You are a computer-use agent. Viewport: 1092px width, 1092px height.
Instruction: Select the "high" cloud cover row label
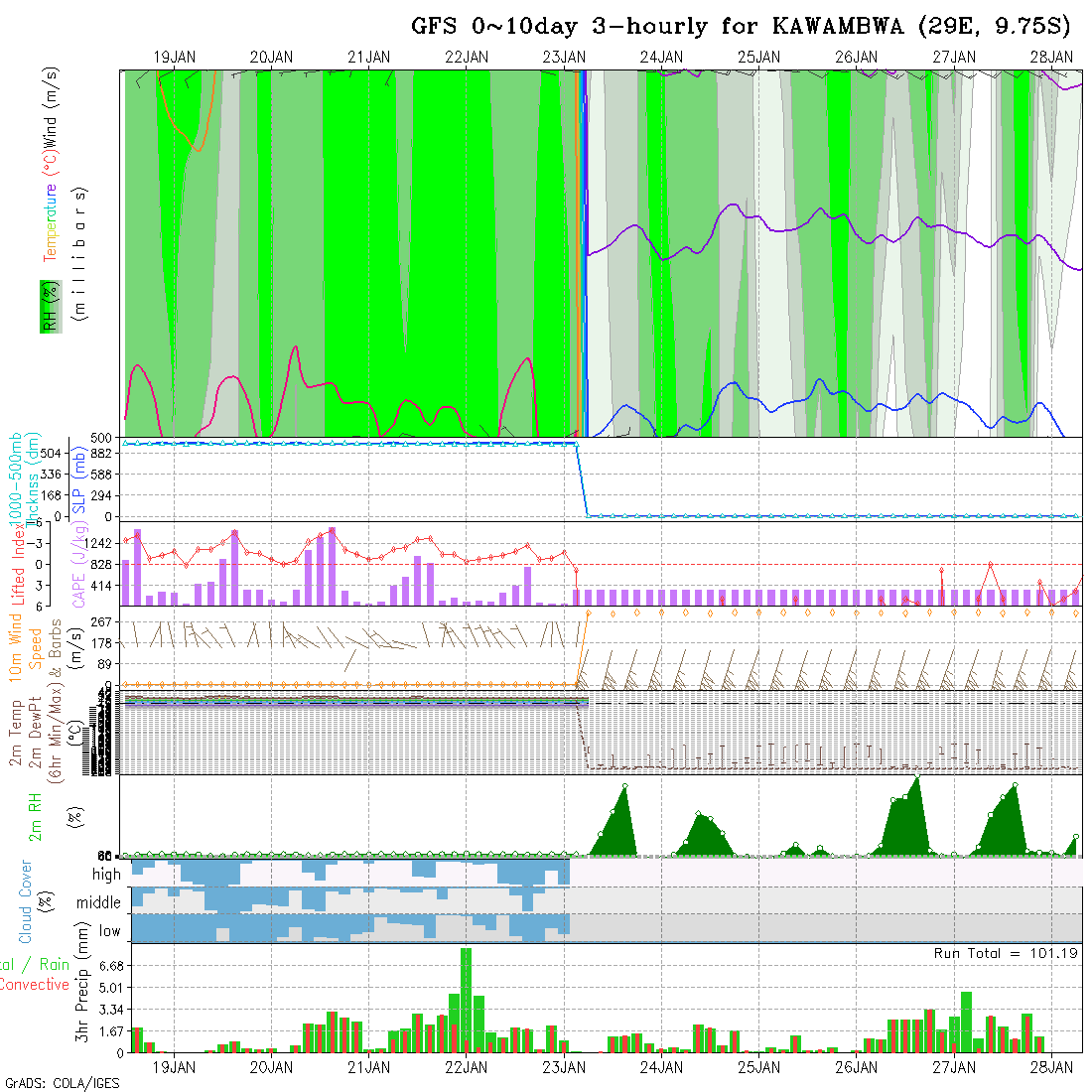pyautogui.click(x=106, y=875)
